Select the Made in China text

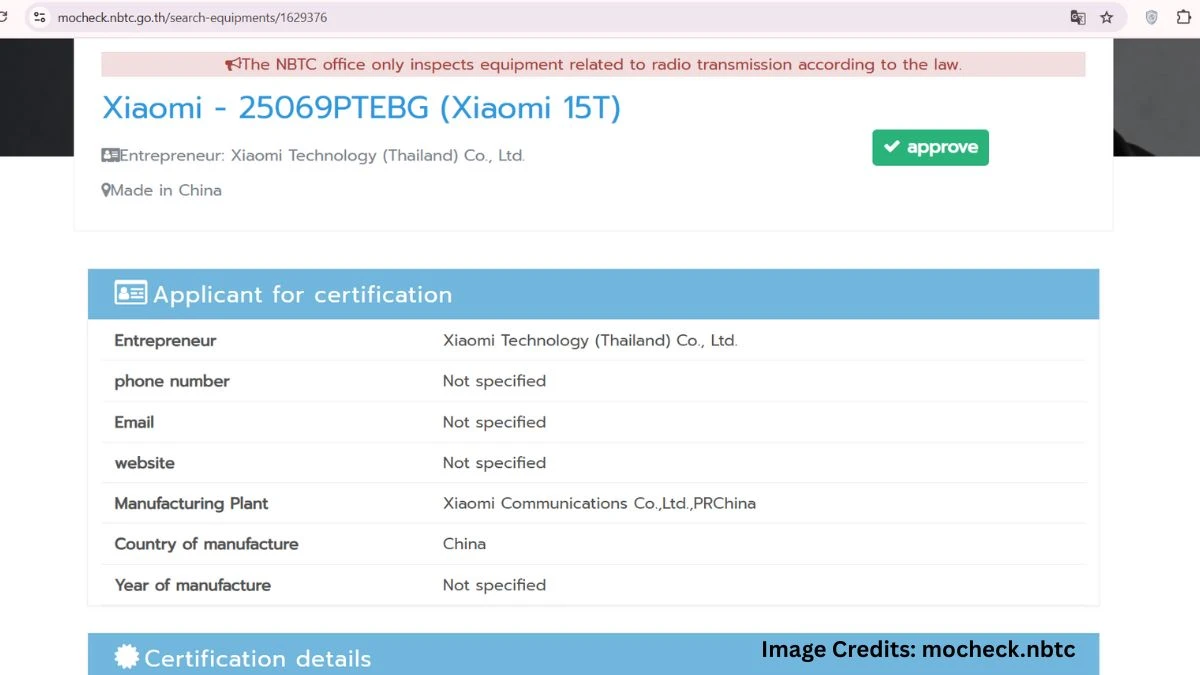click(166, 190)
